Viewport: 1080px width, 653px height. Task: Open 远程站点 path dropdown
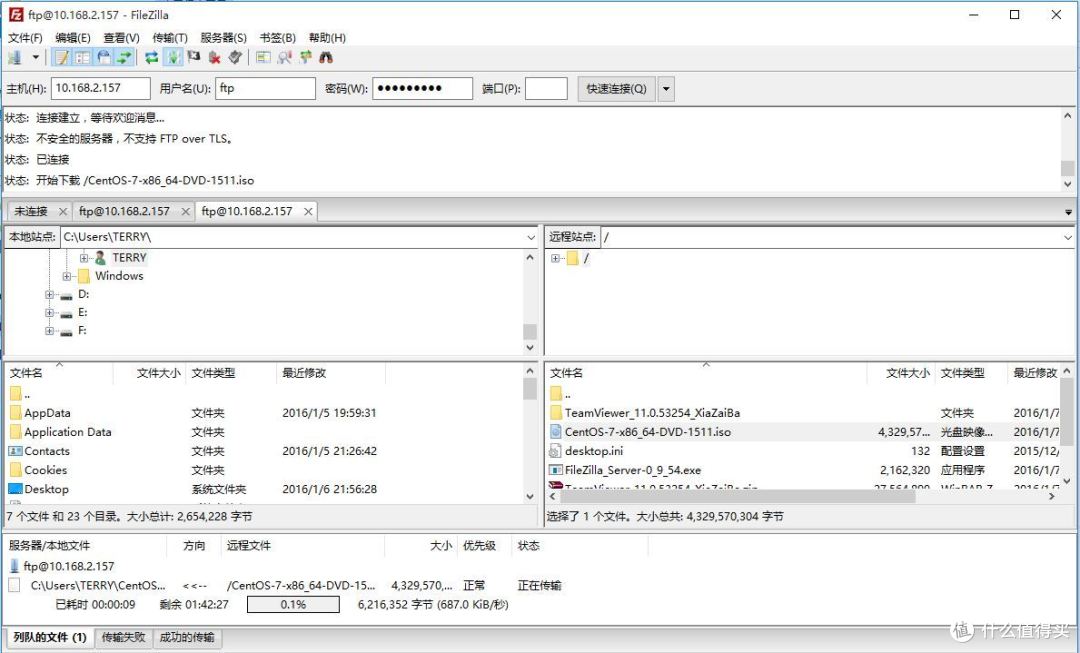[1068, 237]
